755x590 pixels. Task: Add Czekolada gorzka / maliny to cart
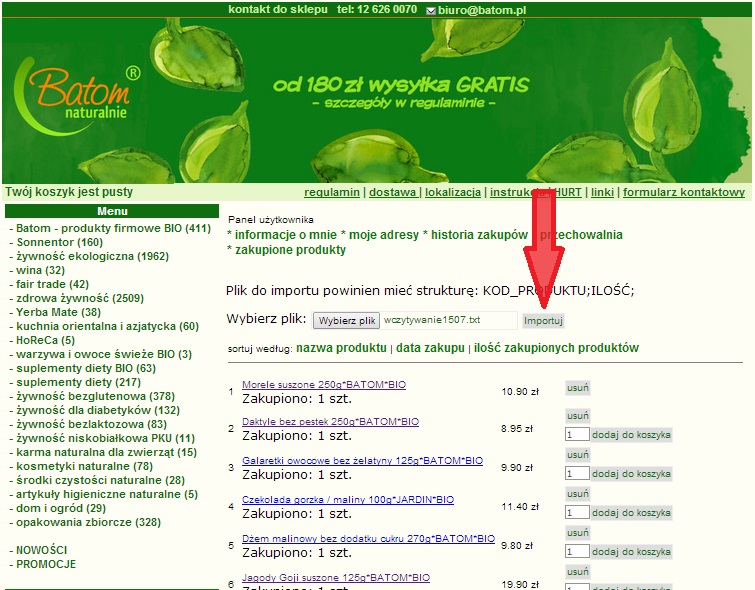tap(631, 513)
